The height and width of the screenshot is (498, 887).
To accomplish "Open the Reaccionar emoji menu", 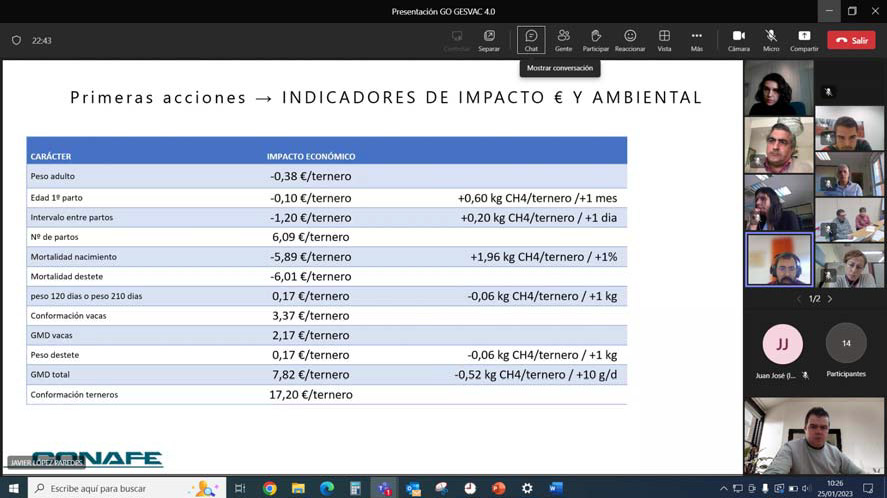I will pyautogui.click(x=630, y=40).
